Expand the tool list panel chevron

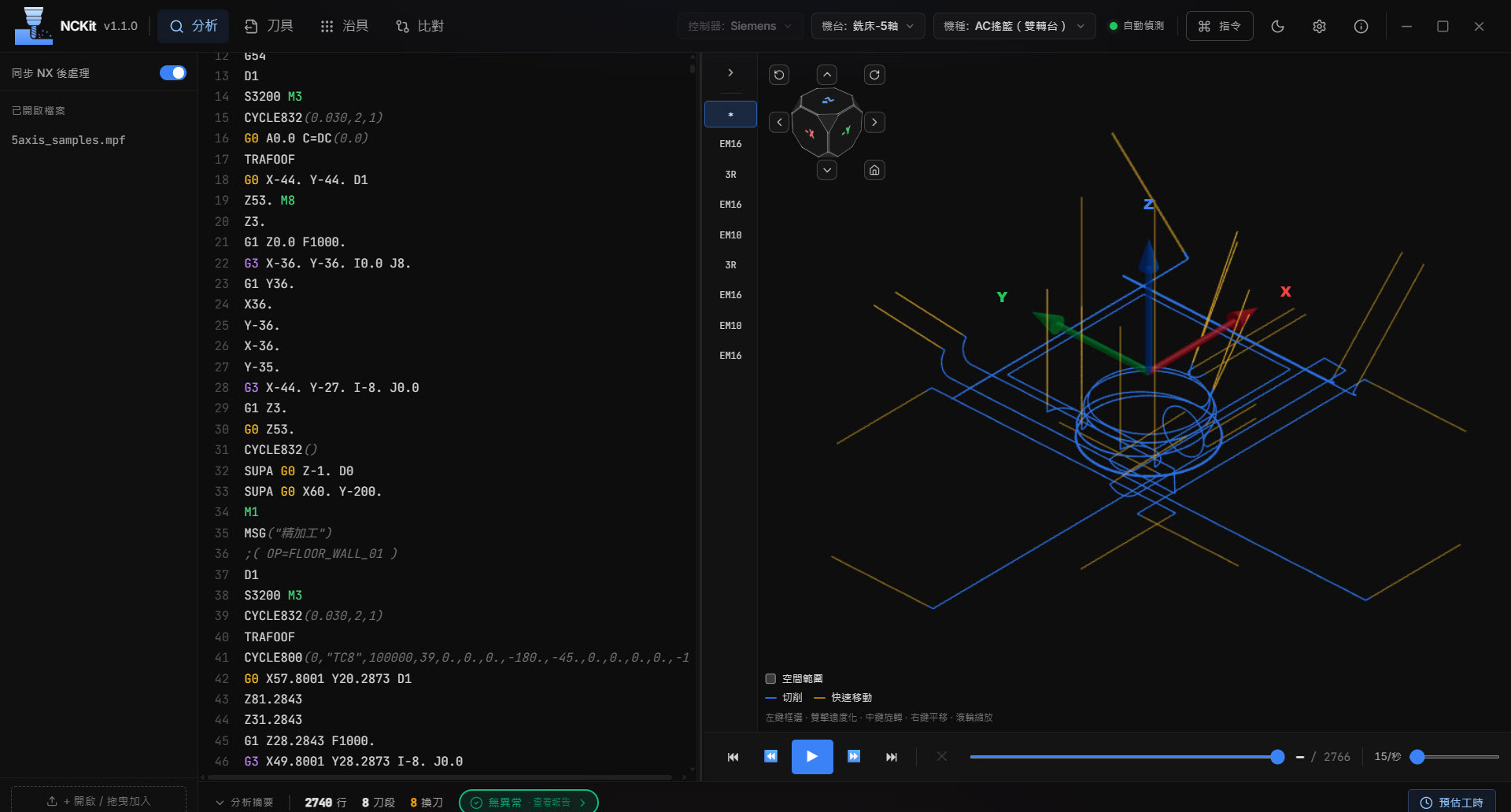coord(730,72)
